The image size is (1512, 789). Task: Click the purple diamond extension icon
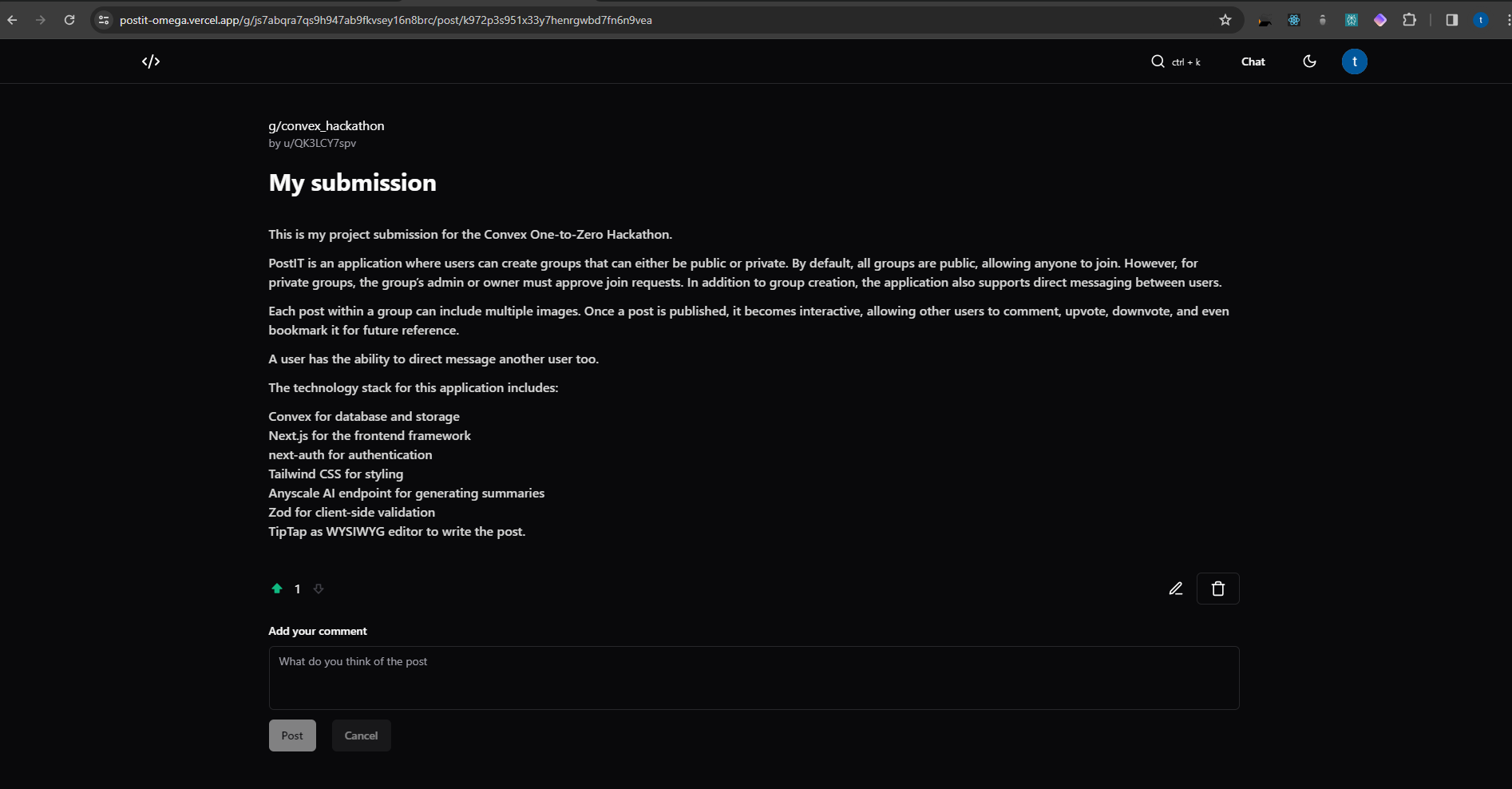1380,20
